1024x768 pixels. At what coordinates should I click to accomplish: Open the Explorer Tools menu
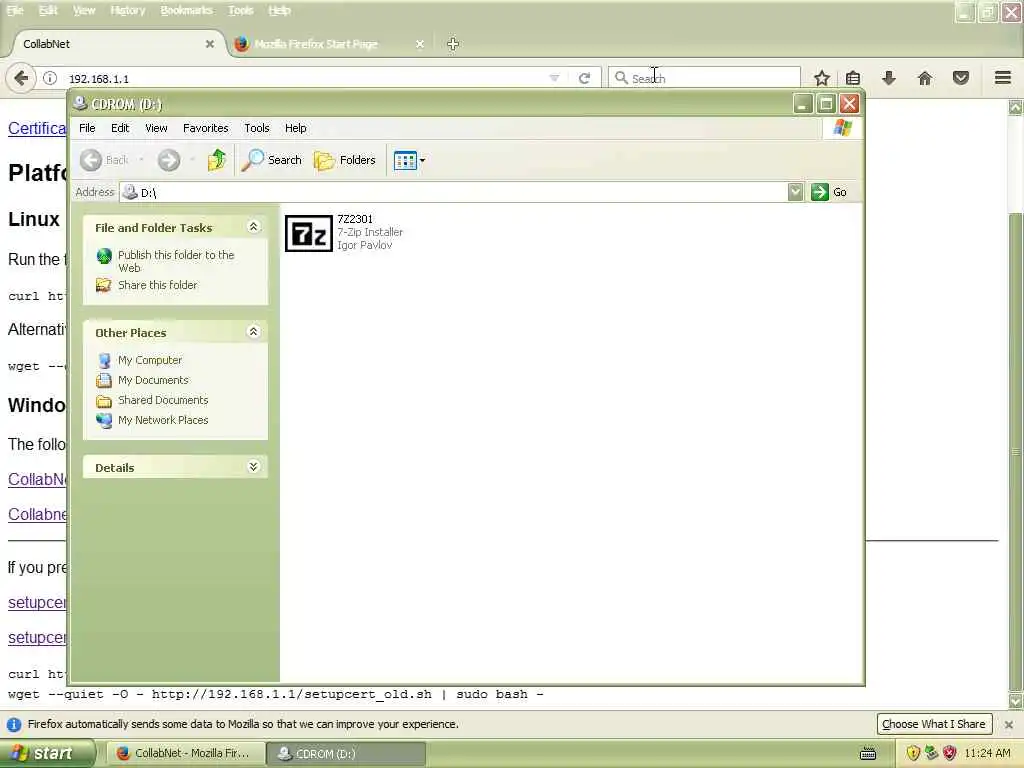(x=257, y=128)
